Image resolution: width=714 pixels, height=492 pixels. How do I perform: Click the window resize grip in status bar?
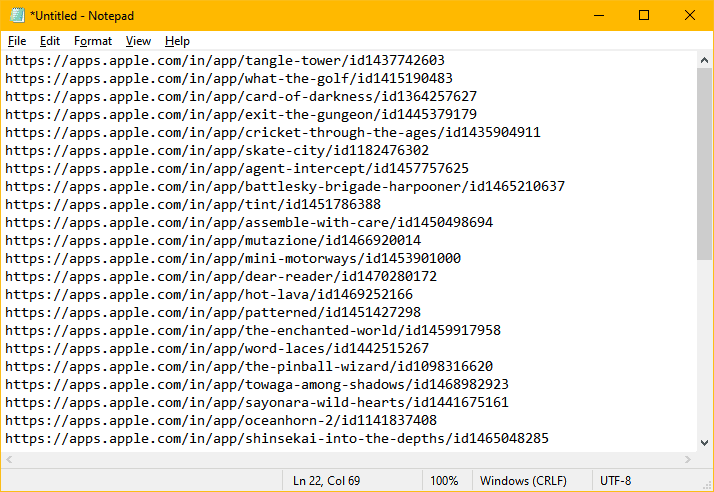(708, 486)
